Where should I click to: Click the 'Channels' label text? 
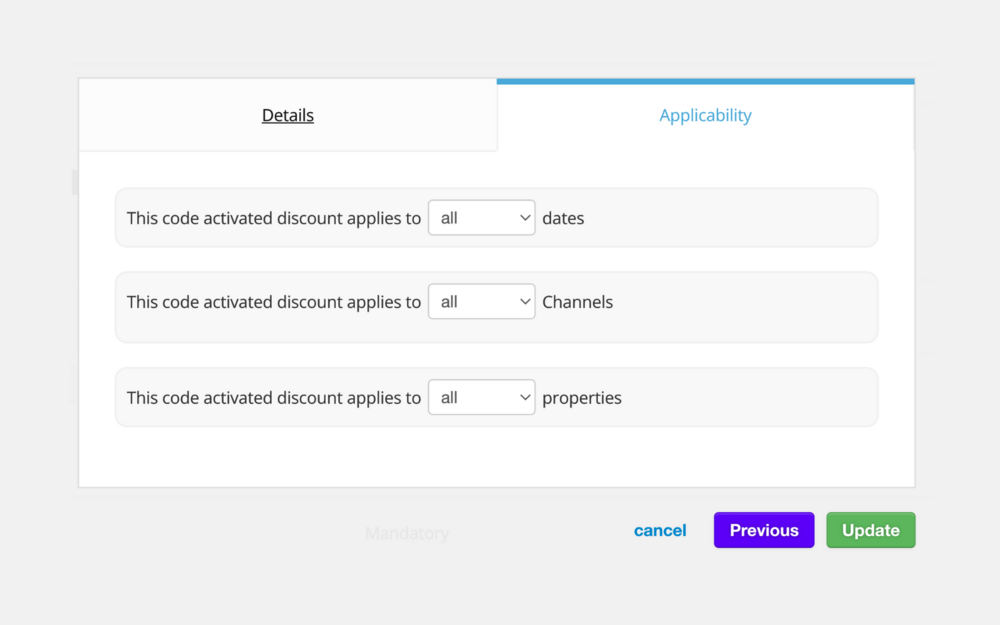tap(577, 302)
